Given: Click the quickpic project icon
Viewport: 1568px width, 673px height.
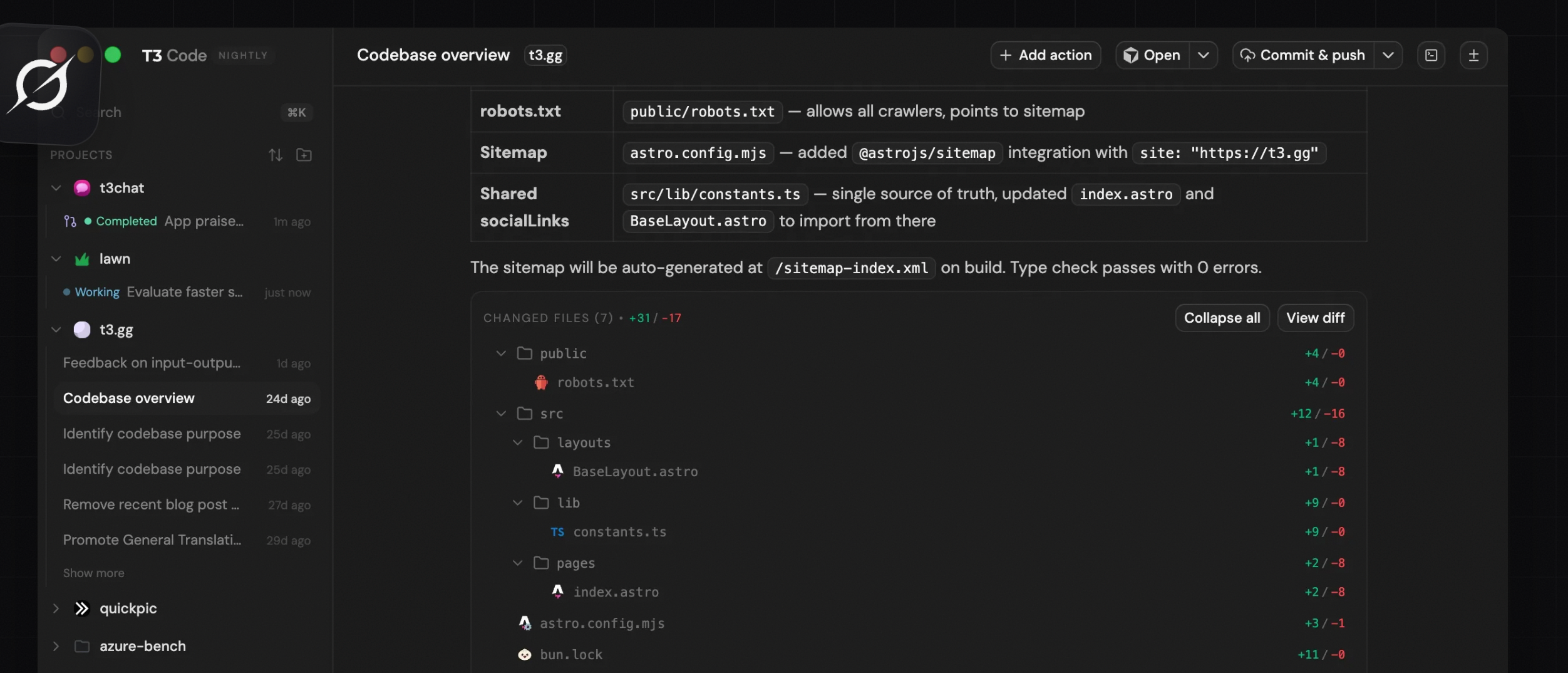Looking at the screenshot, I should click(x=82, y=608).
